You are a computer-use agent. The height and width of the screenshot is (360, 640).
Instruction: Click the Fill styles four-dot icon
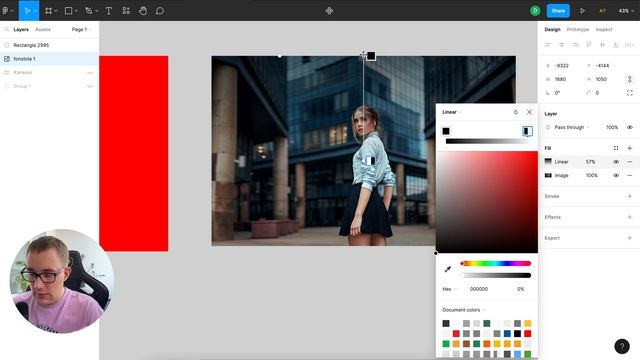click(616, 148)
